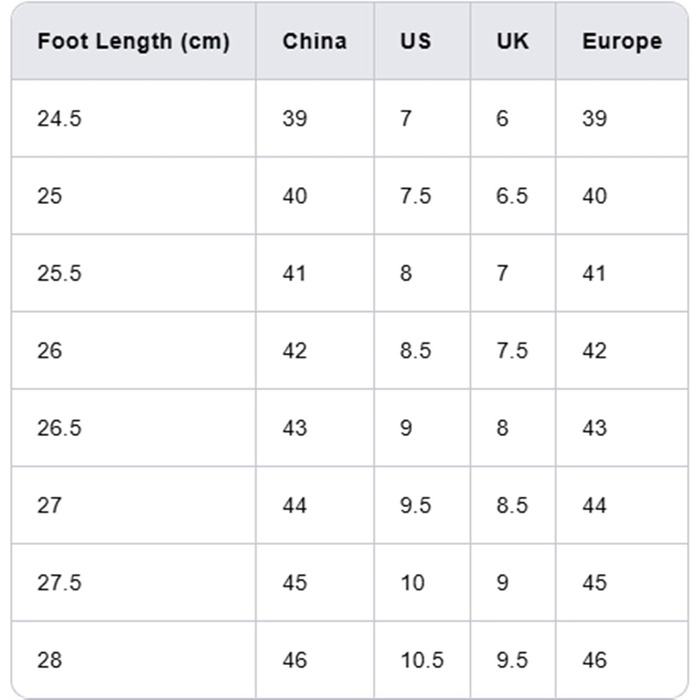This screenshot has height=700, width=700.
Task: Select Europe size 39 cell
Action: click(594, 119)
